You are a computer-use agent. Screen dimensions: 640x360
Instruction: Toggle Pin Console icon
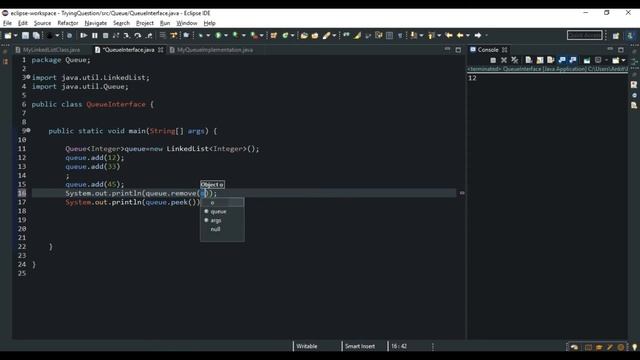click(x=587, y=60)
